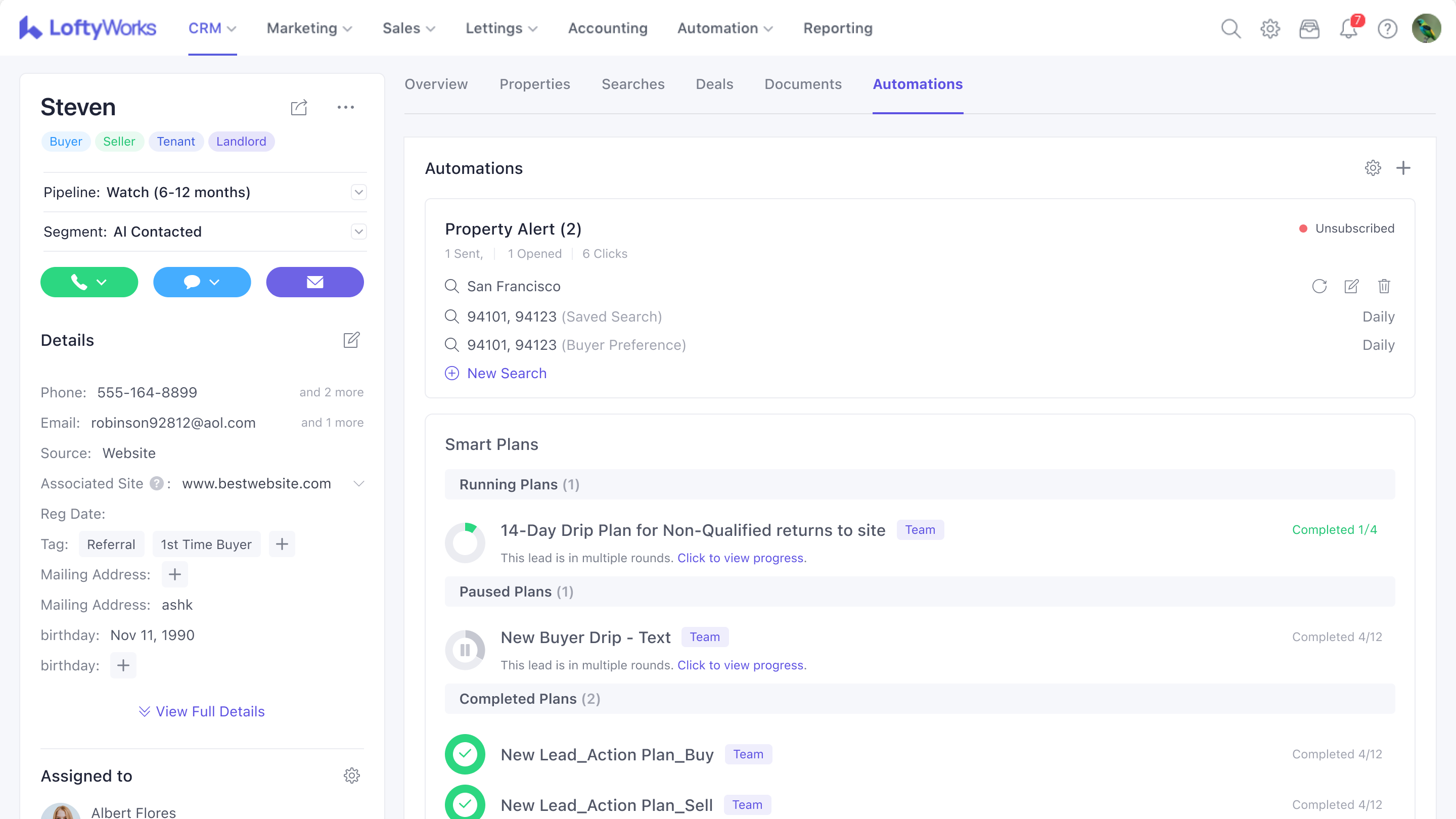This screenshot has width=1456, height=819.
Task: Open the Marketing menu
Action: (x=309, y=28)
